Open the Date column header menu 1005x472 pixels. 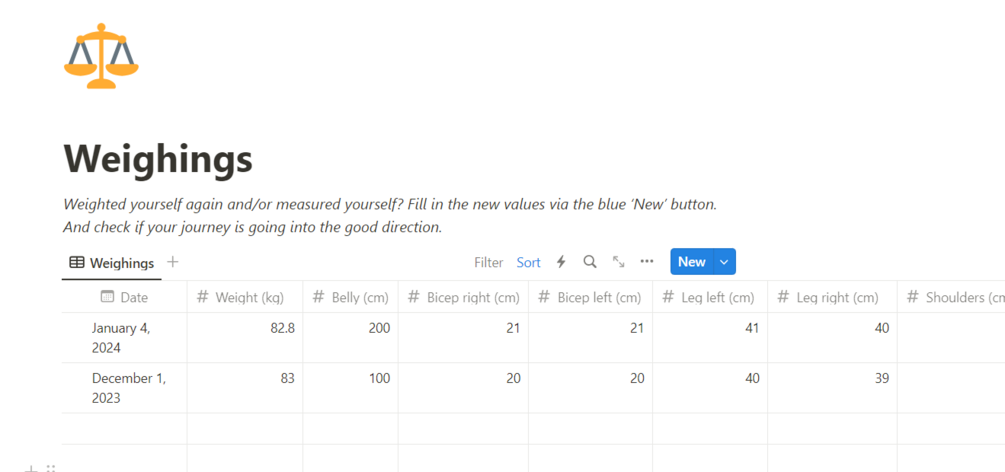[x=124, y=297]
